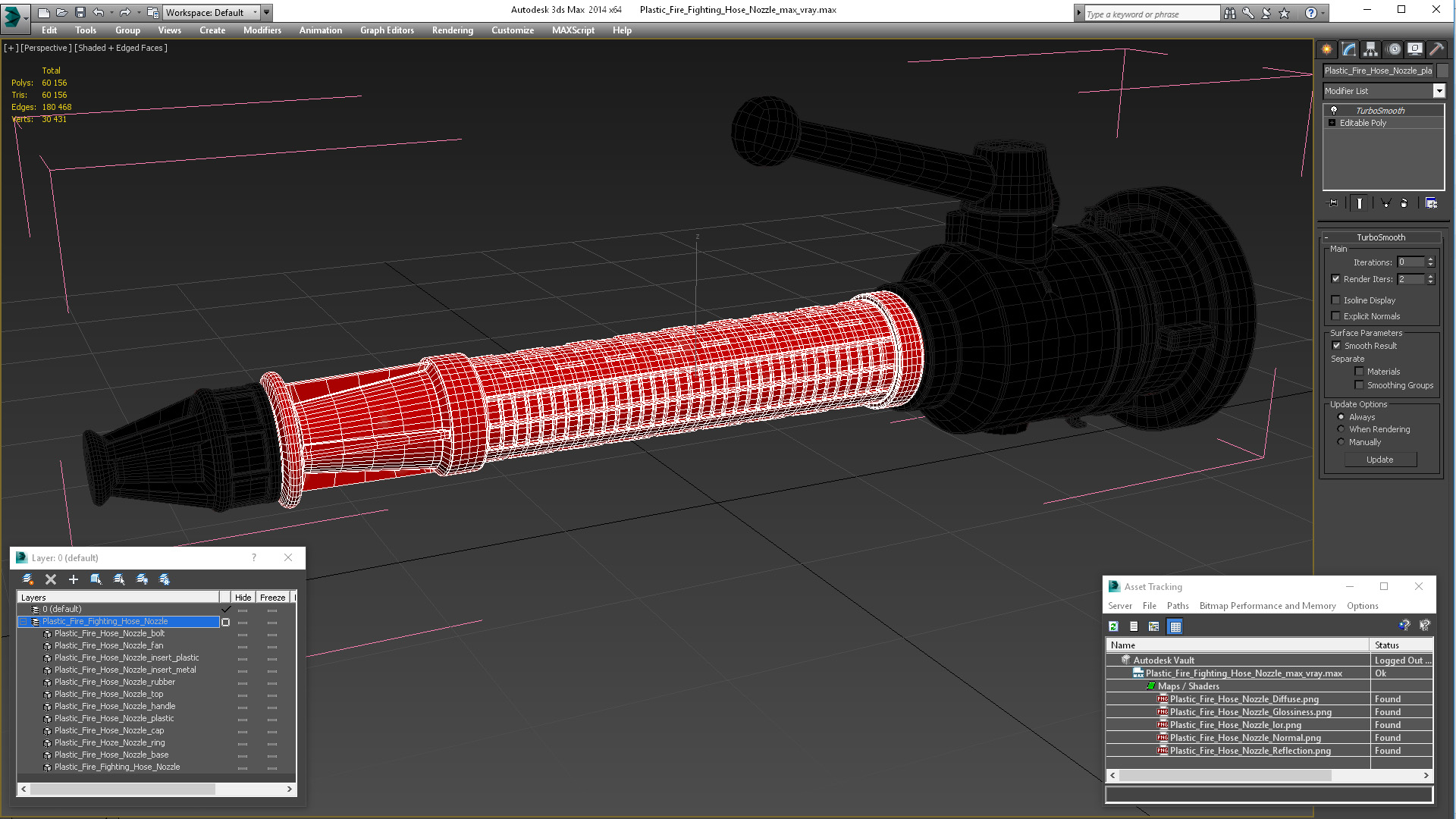The width and height of the screenshot is (1456, 819).
Task: Select the When Rendering update option
Action: pos(1341,429)
